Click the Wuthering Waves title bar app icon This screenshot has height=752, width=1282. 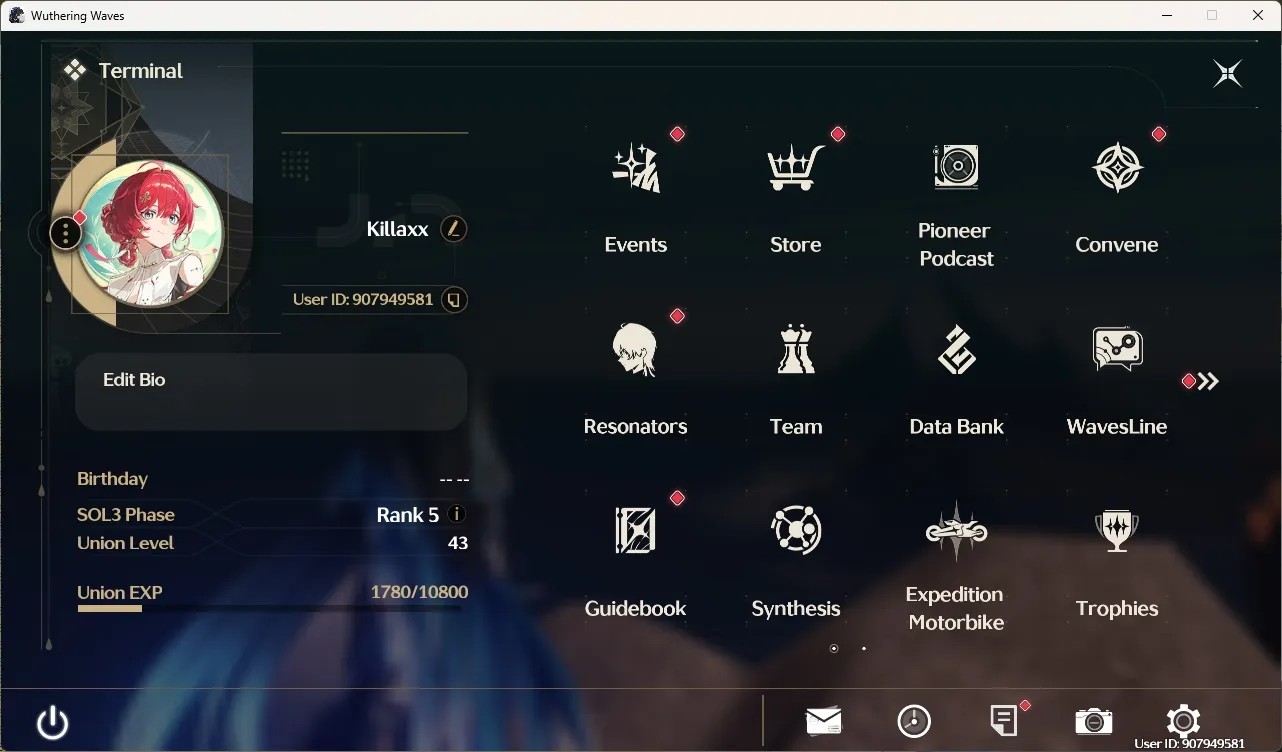(16, 15)
